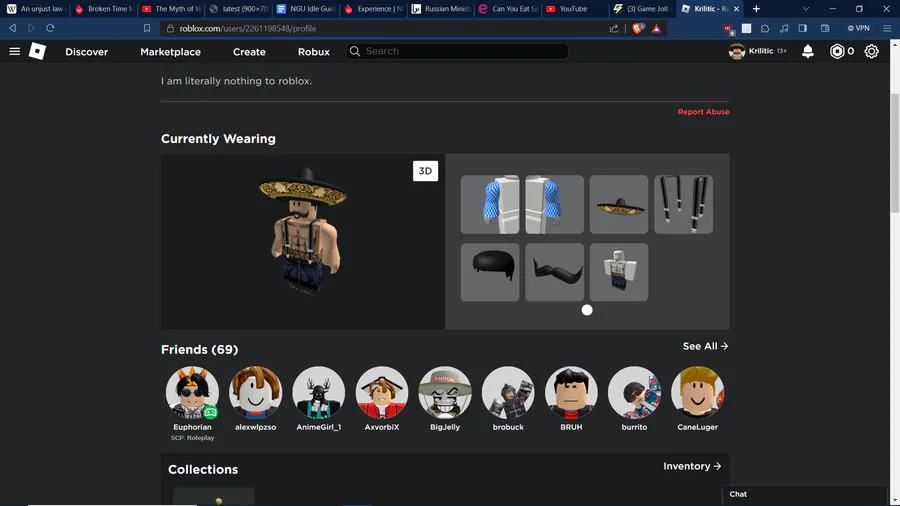Click the Krilitic username in header
Viewport: 900px width, 506px height.
coord(761,51)
